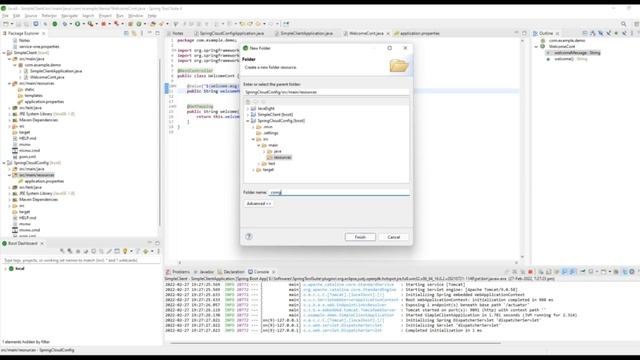Open the File menu
Image resolution: width=640 pixels, height=360 pixels.
tap(5, 16)
